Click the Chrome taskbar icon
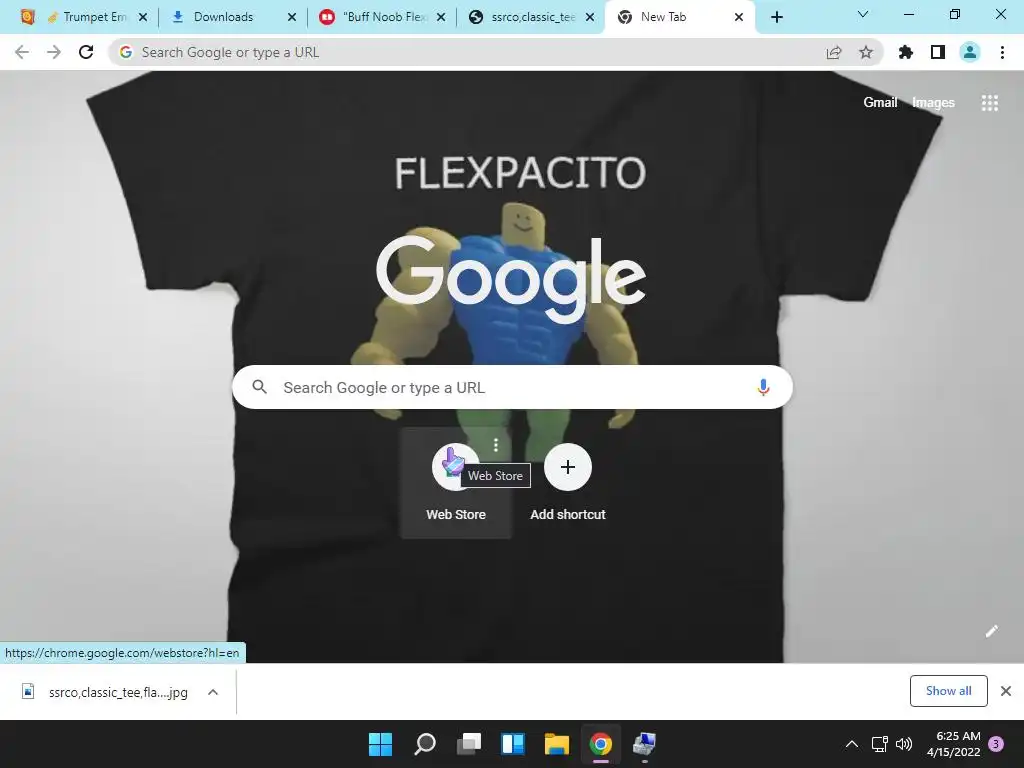The image size is (1024, 768). (x=601, y=744)
